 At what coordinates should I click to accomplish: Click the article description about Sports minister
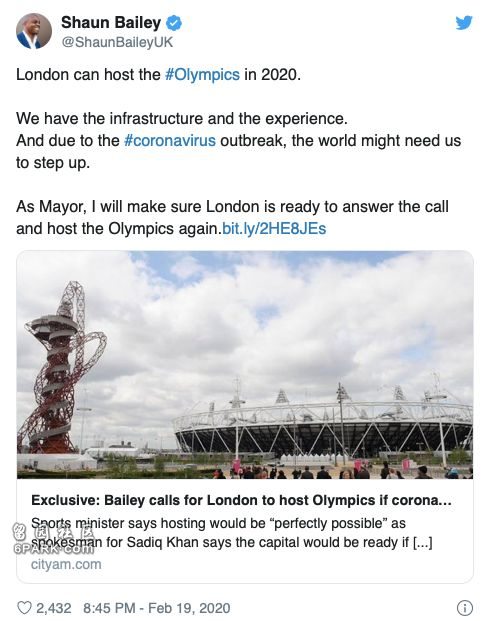231,533
